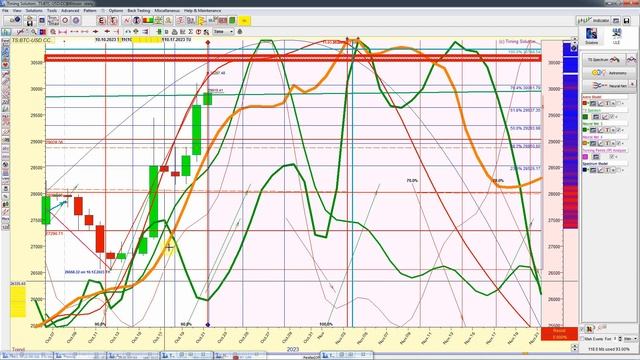Toggle the orange Neural Net checkbox

618,143
